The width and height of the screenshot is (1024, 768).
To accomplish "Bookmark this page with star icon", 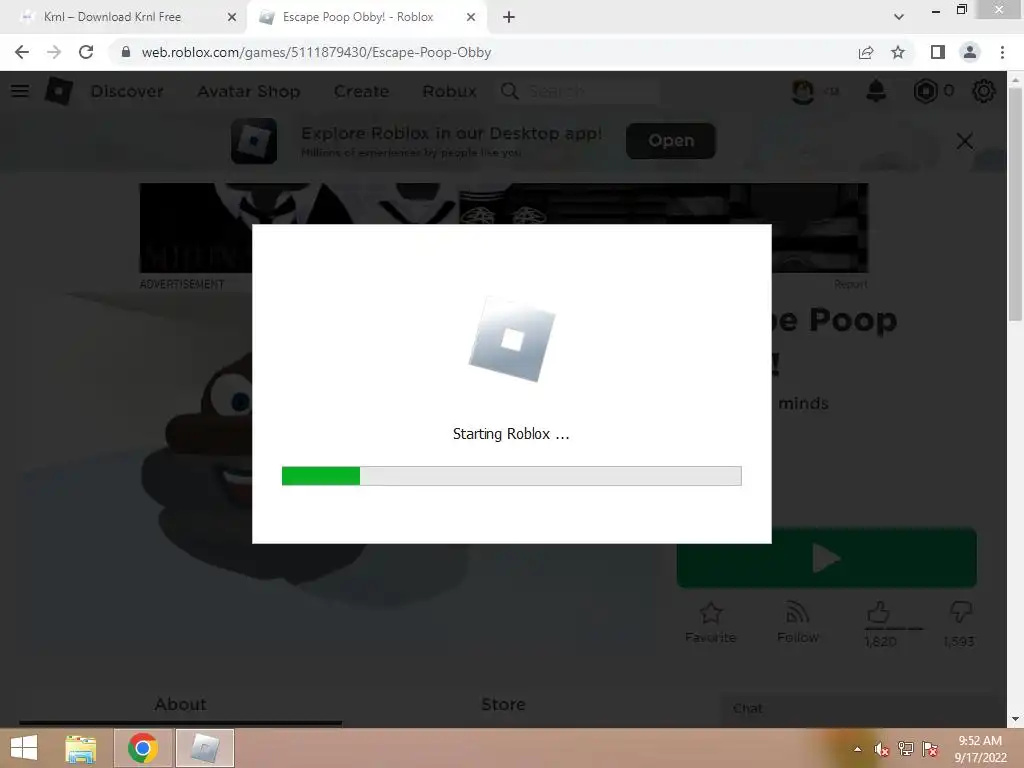I will (x=898, y=52).
